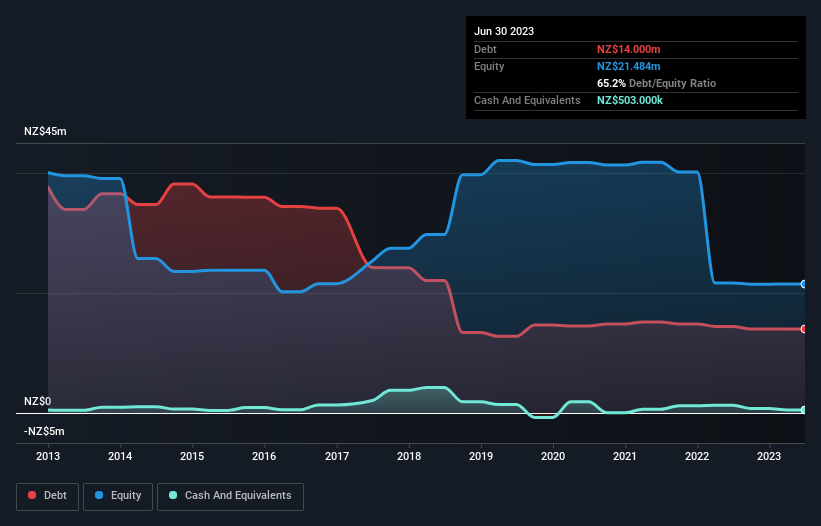Select the 2020 x-axis label
This screenshot has width=821, height=526.
coord(553,456)
